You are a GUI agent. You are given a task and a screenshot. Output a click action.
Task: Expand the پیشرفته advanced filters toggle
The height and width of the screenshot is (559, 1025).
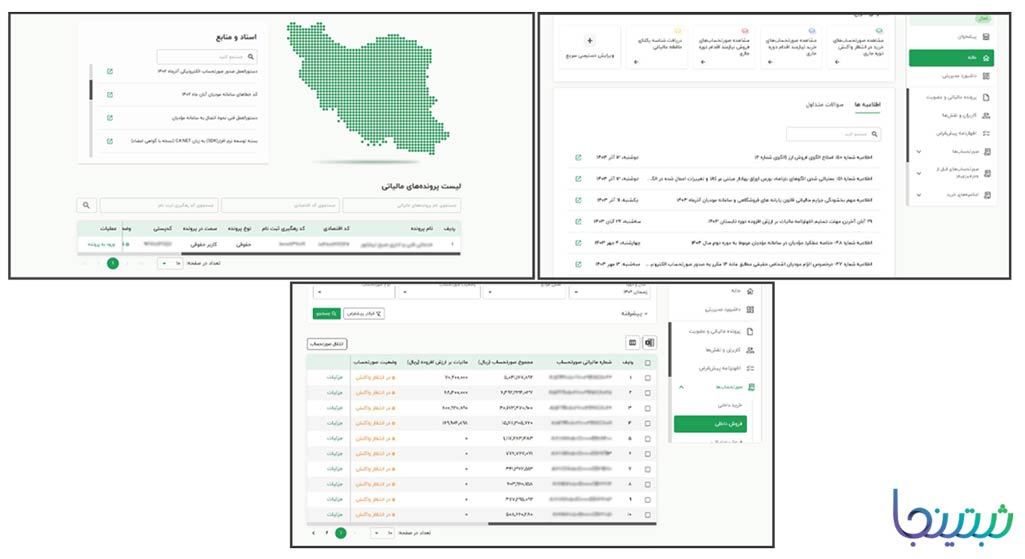(x=634, y=314)
